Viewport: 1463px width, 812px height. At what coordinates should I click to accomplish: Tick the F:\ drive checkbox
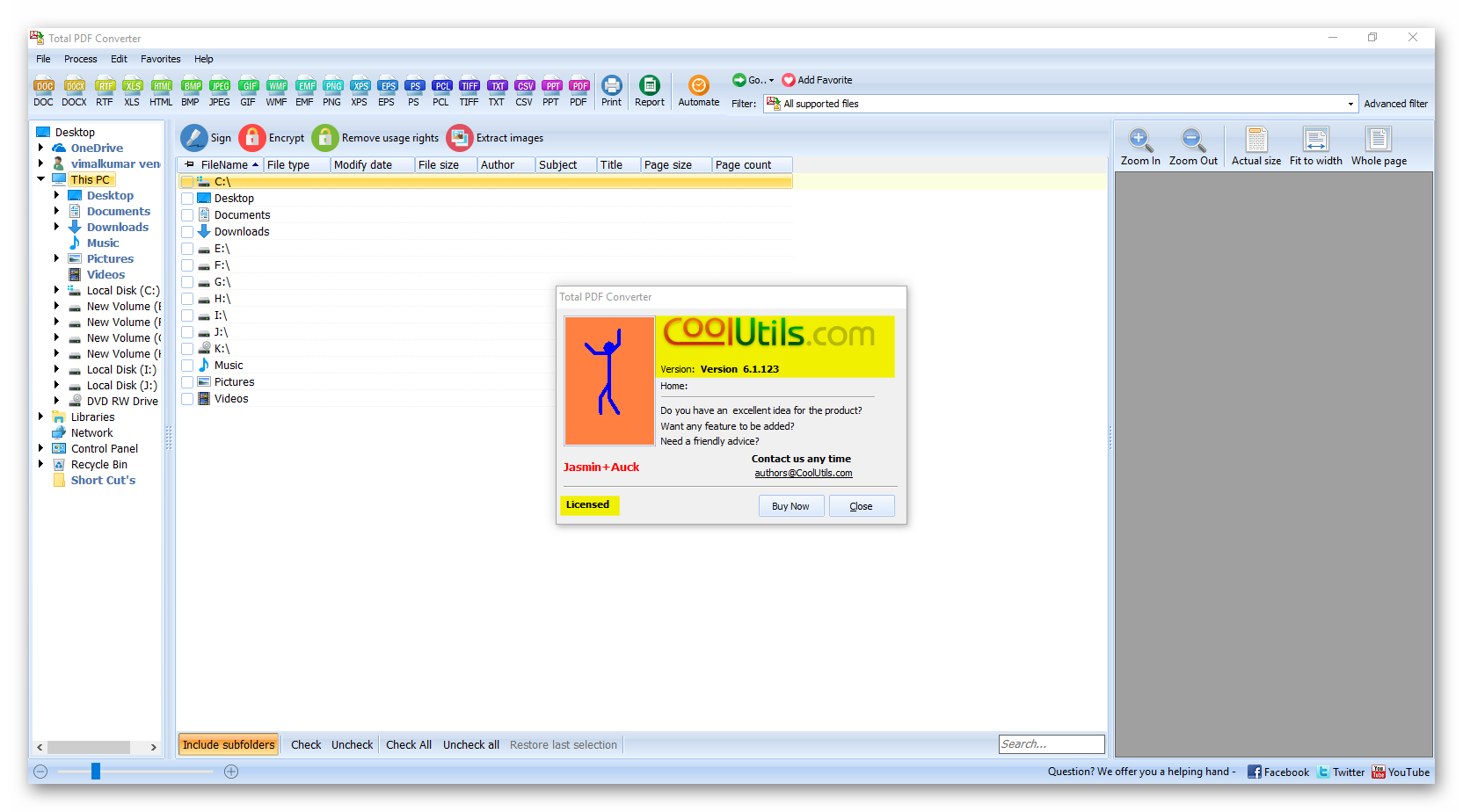[x=187, y=265]
